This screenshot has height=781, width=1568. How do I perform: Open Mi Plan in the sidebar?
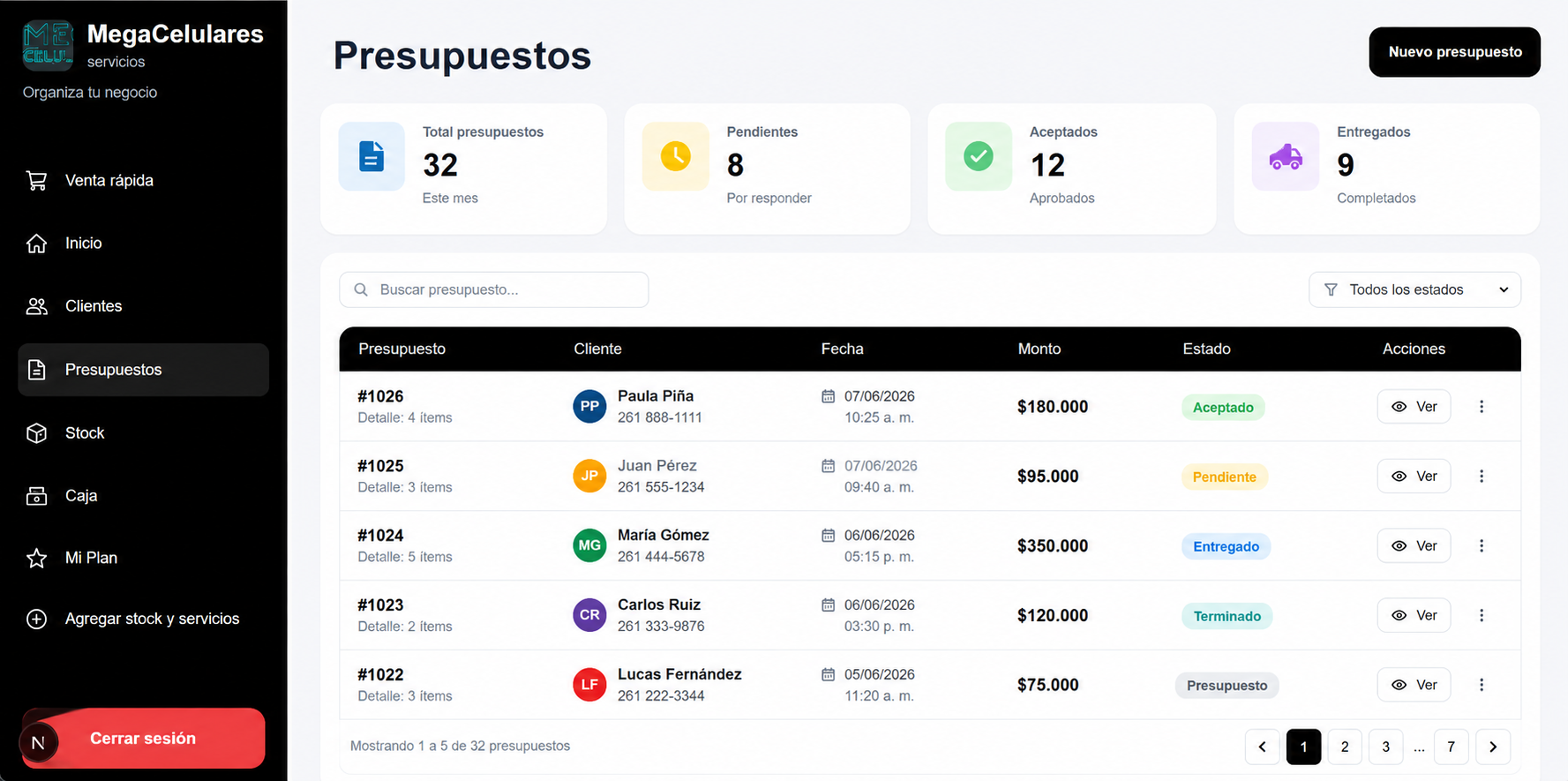(143, 558)
